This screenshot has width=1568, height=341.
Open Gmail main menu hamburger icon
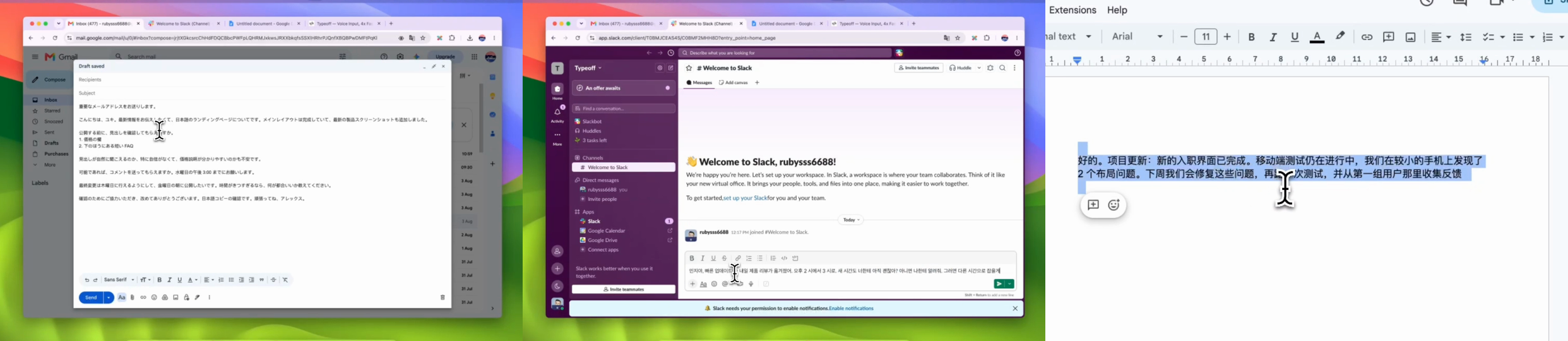click(35, 57)
